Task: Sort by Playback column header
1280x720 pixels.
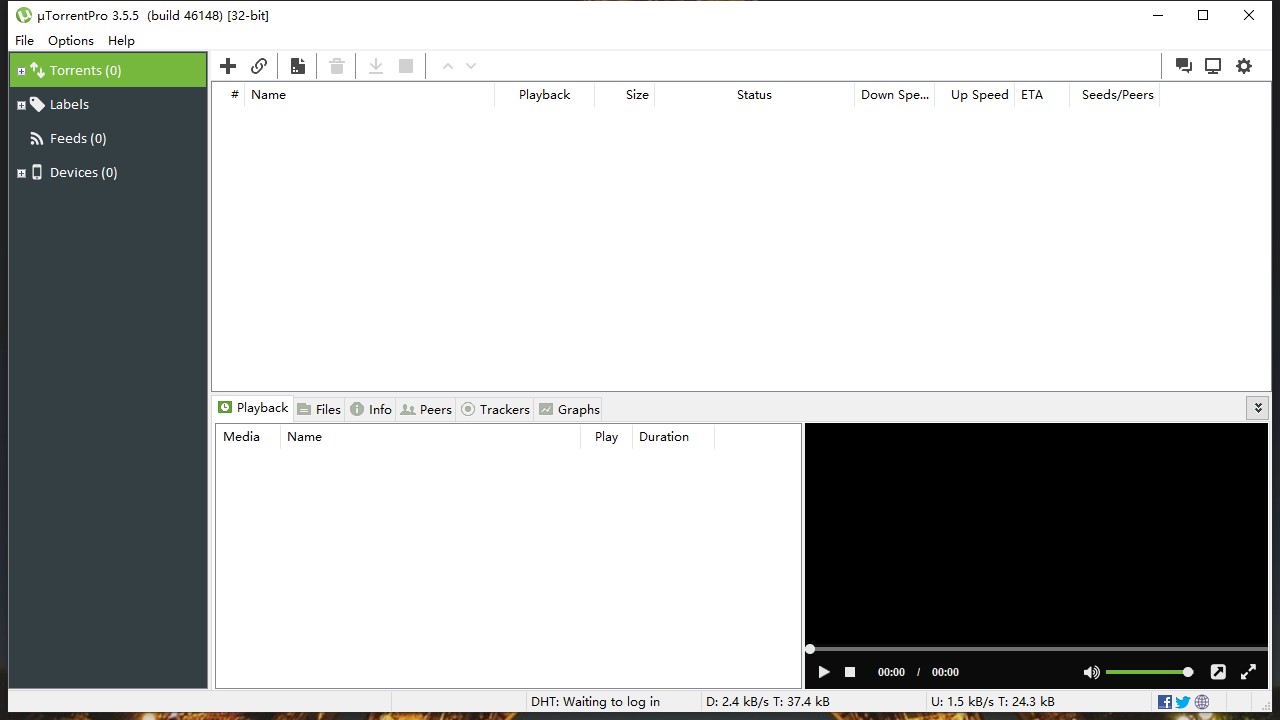Action: [x=544, y=95]
